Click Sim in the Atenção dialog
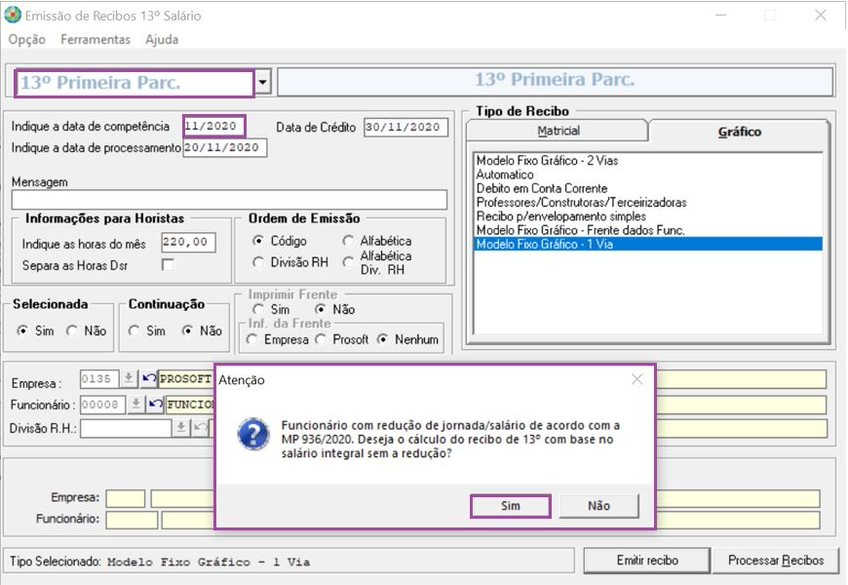The image size is (848, 585). pos(510,506)
